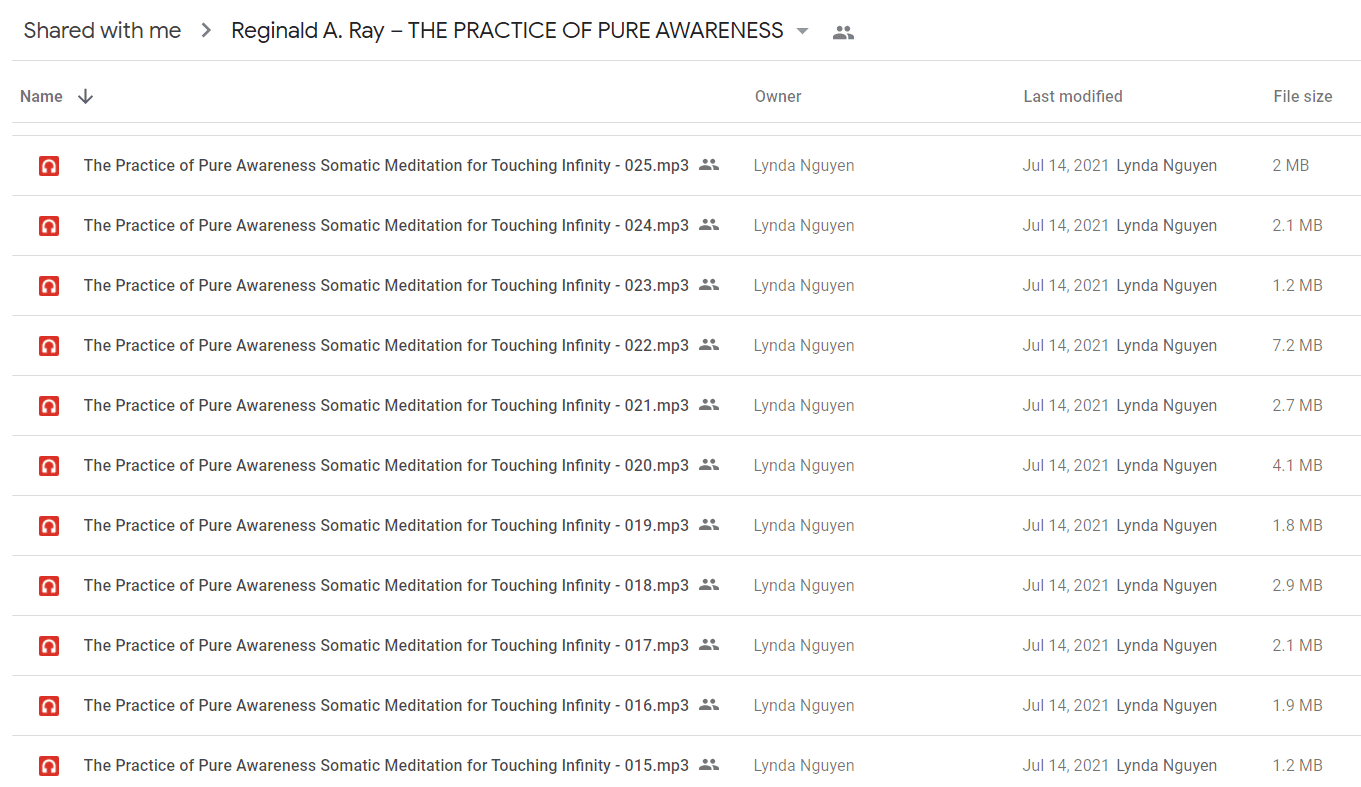The width and height of the screenshot is (1361, 787).
Task: Click the audio icon for file 017.mp3
Action: (x=49, y=646)
